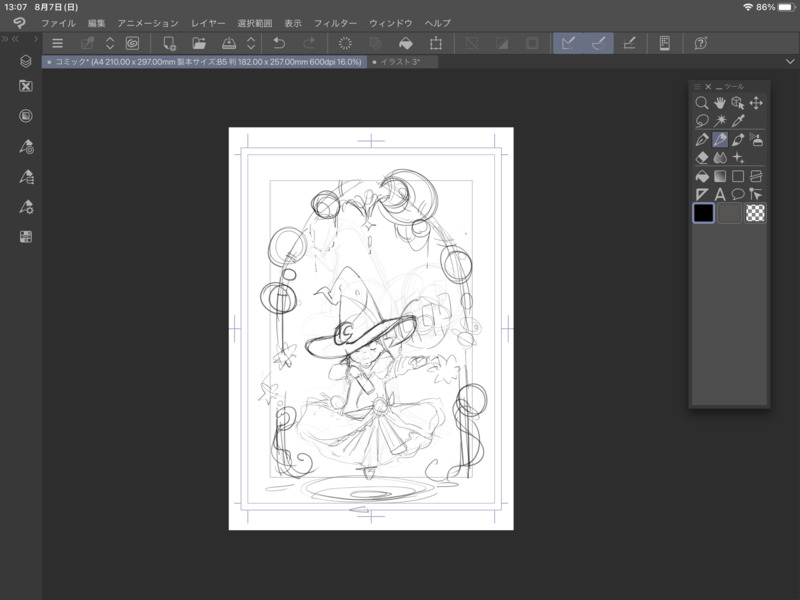Expand the canvas tab list chevron
Screen dimensions: 800x600
[x=790, y=61]
